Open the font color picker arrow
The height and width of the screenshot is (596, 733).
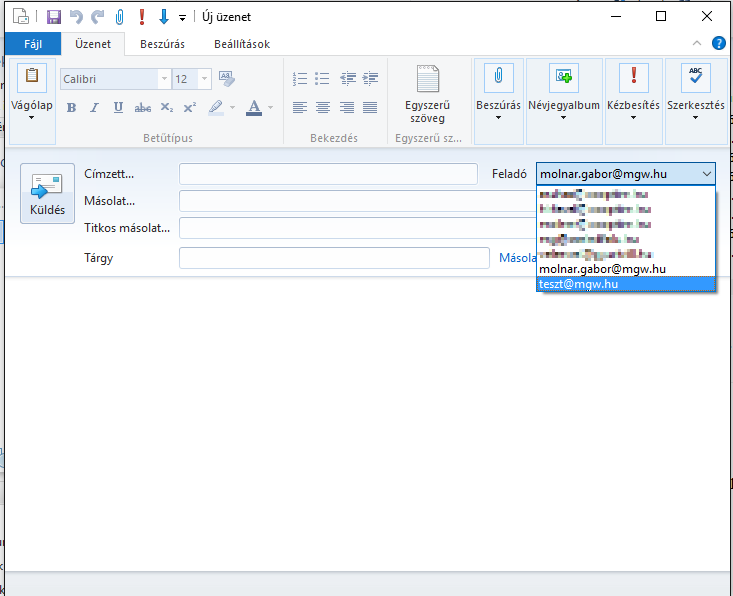pos(270,107)
